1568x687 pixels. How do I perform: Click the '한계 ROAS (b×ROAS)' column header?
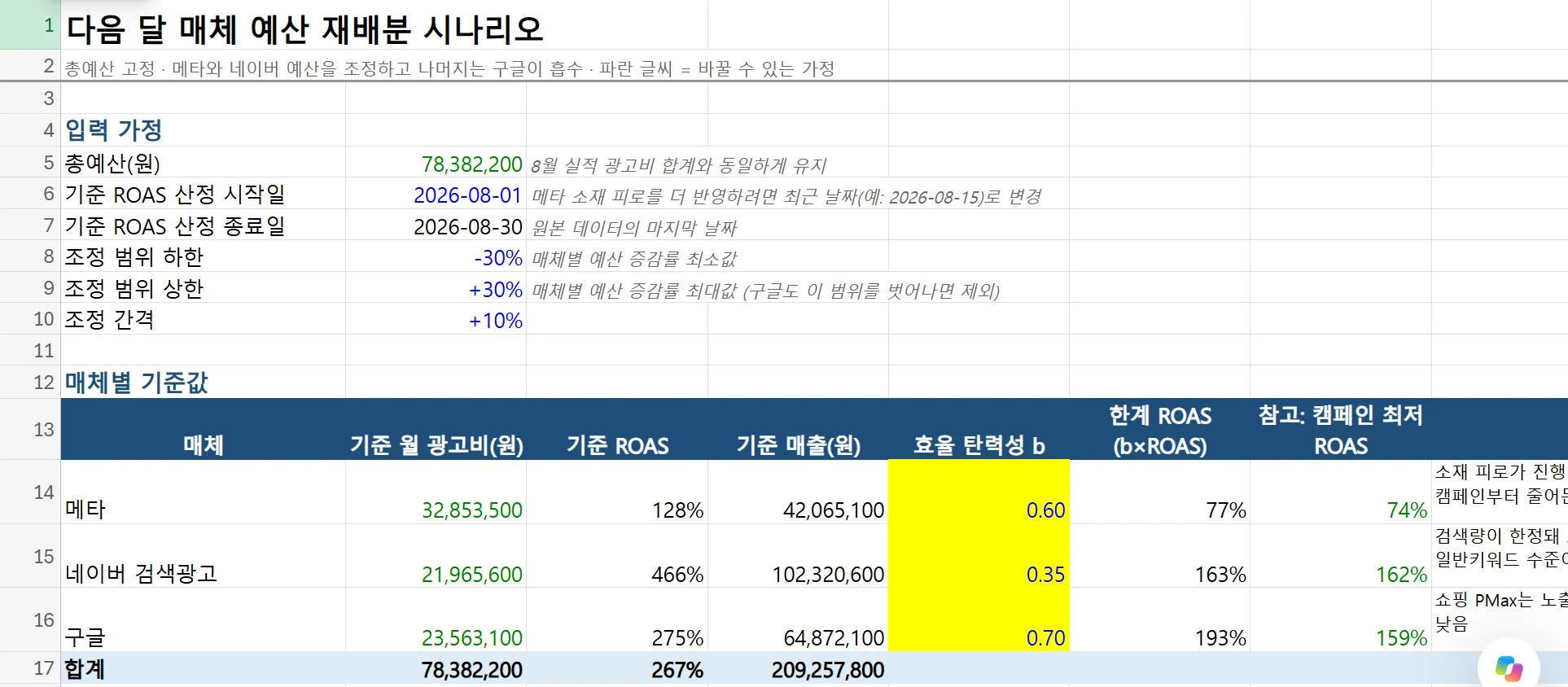[1160, 431]
